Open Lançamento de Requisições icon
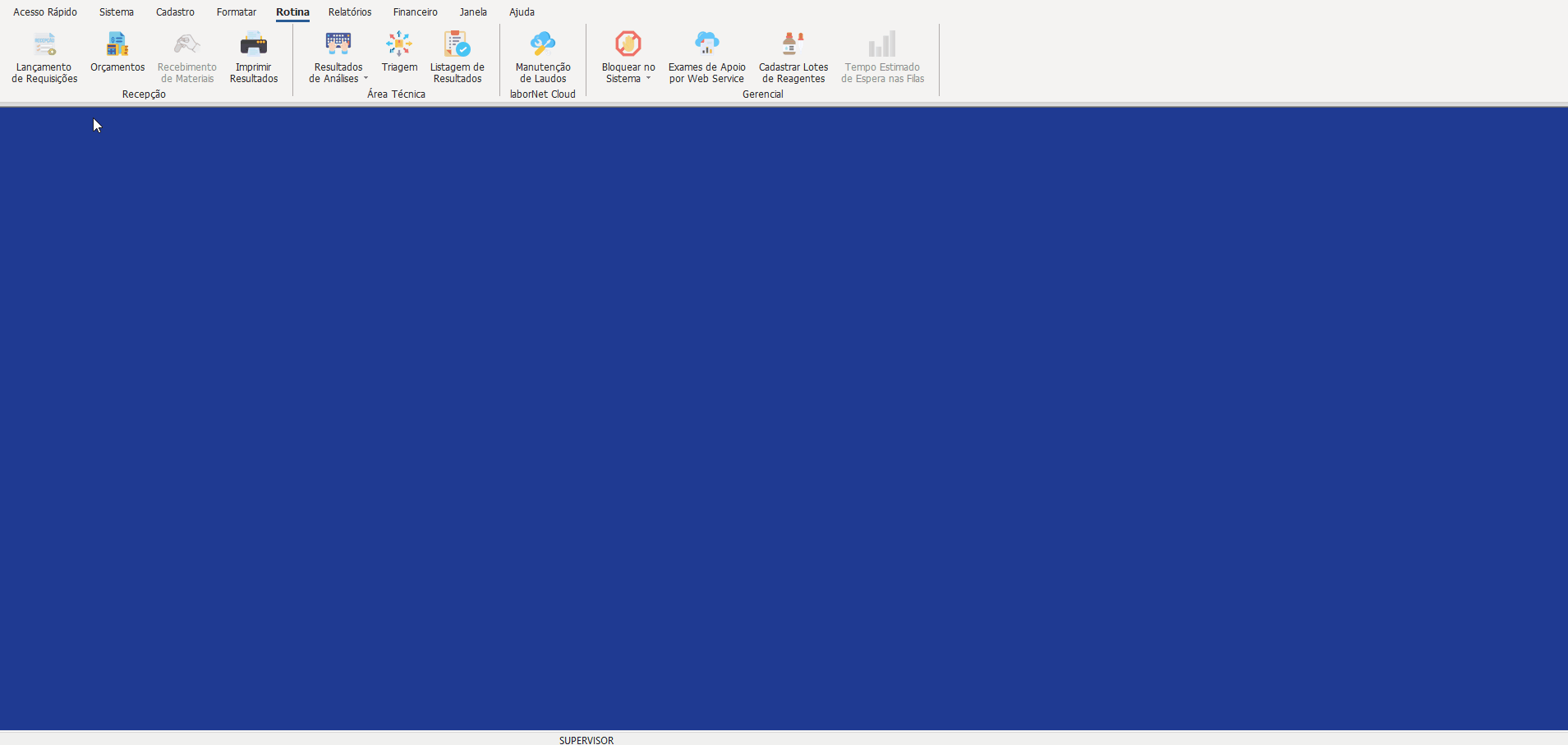 (x=44, y=44)
